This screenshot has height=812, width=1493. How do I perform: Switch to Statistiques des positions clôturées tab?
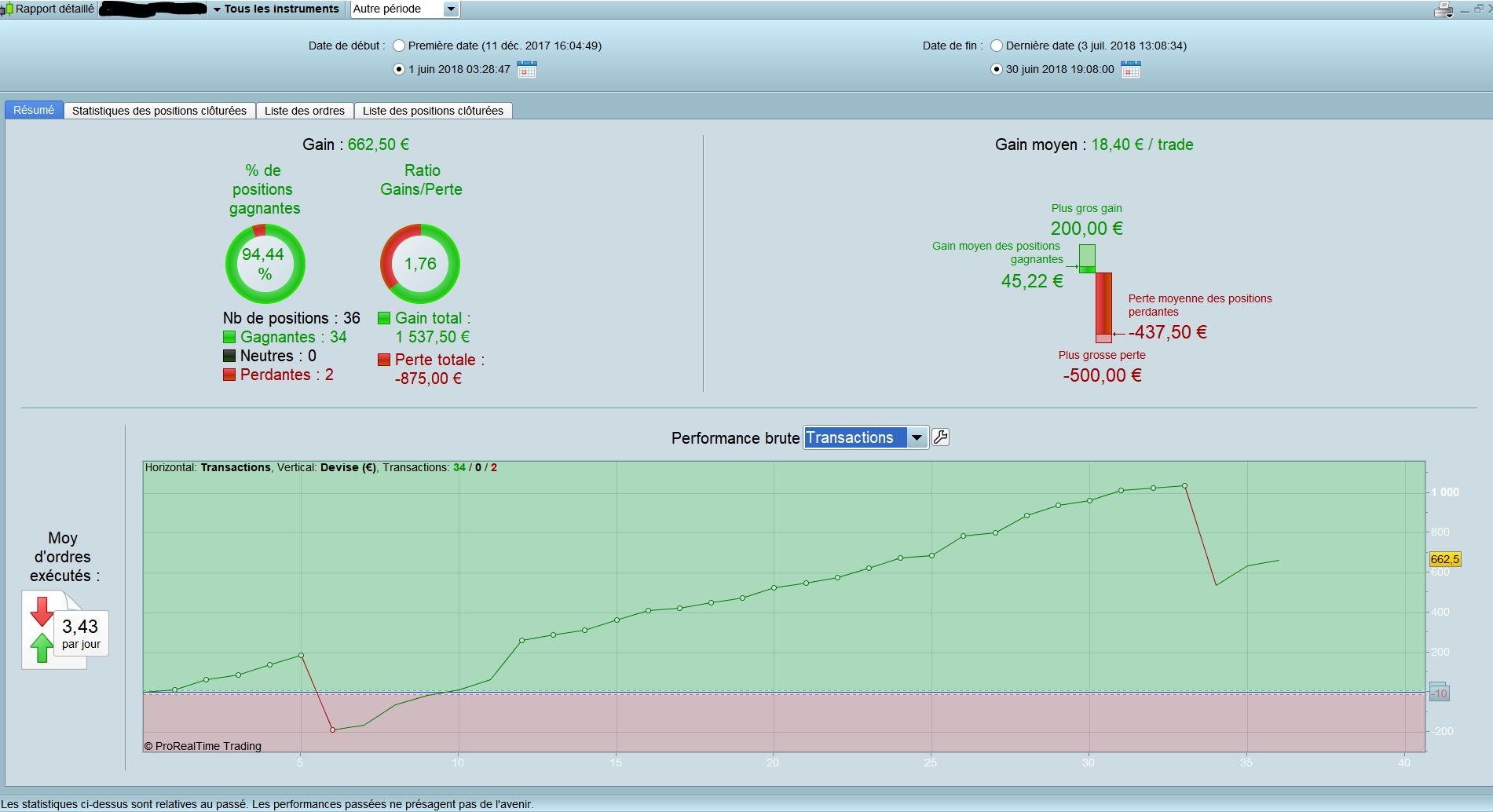coord(159,111)
